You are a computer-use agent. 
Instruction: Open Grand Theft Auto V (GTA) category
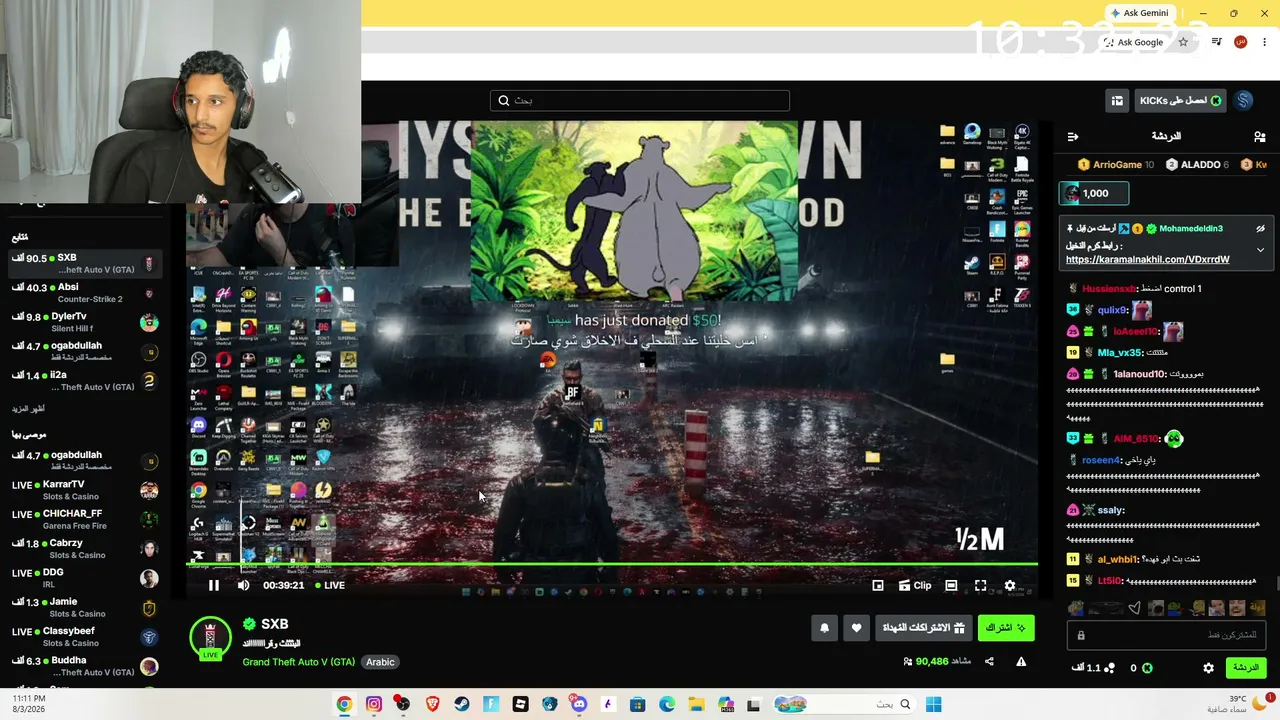click(x=298, y=662)
